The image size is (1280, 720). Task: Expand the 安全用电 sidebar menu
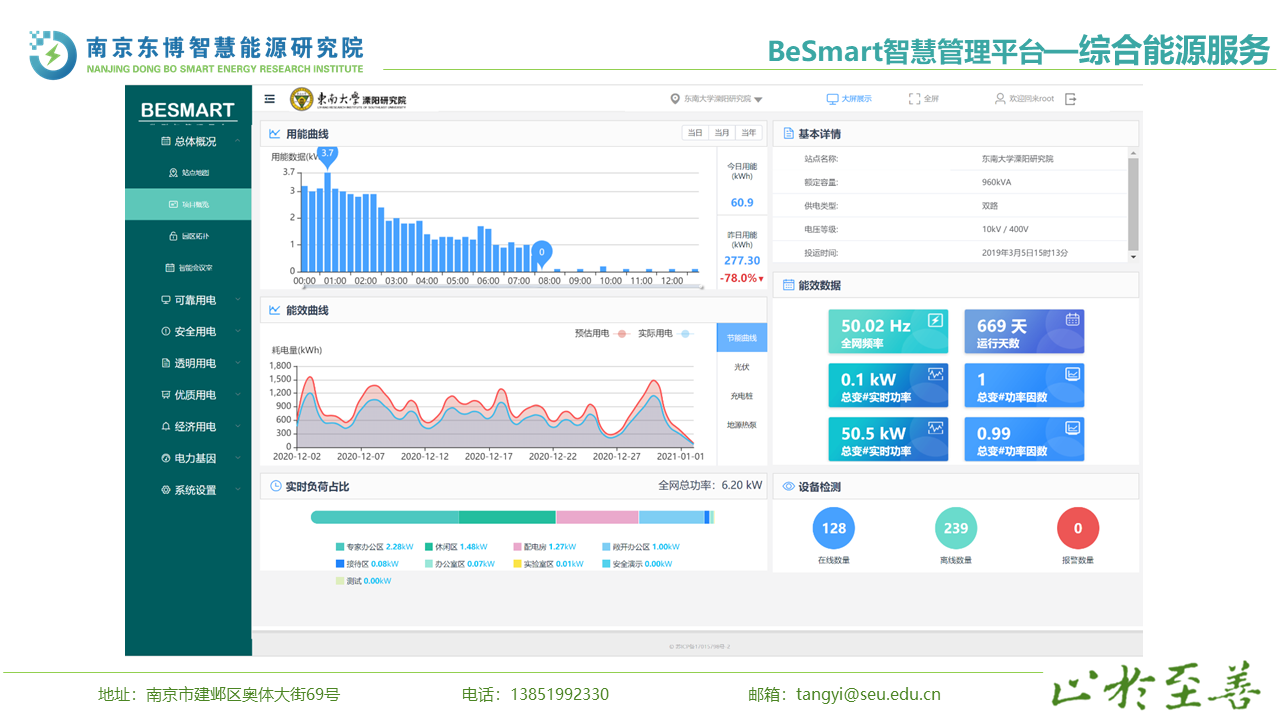click(188, 331)
